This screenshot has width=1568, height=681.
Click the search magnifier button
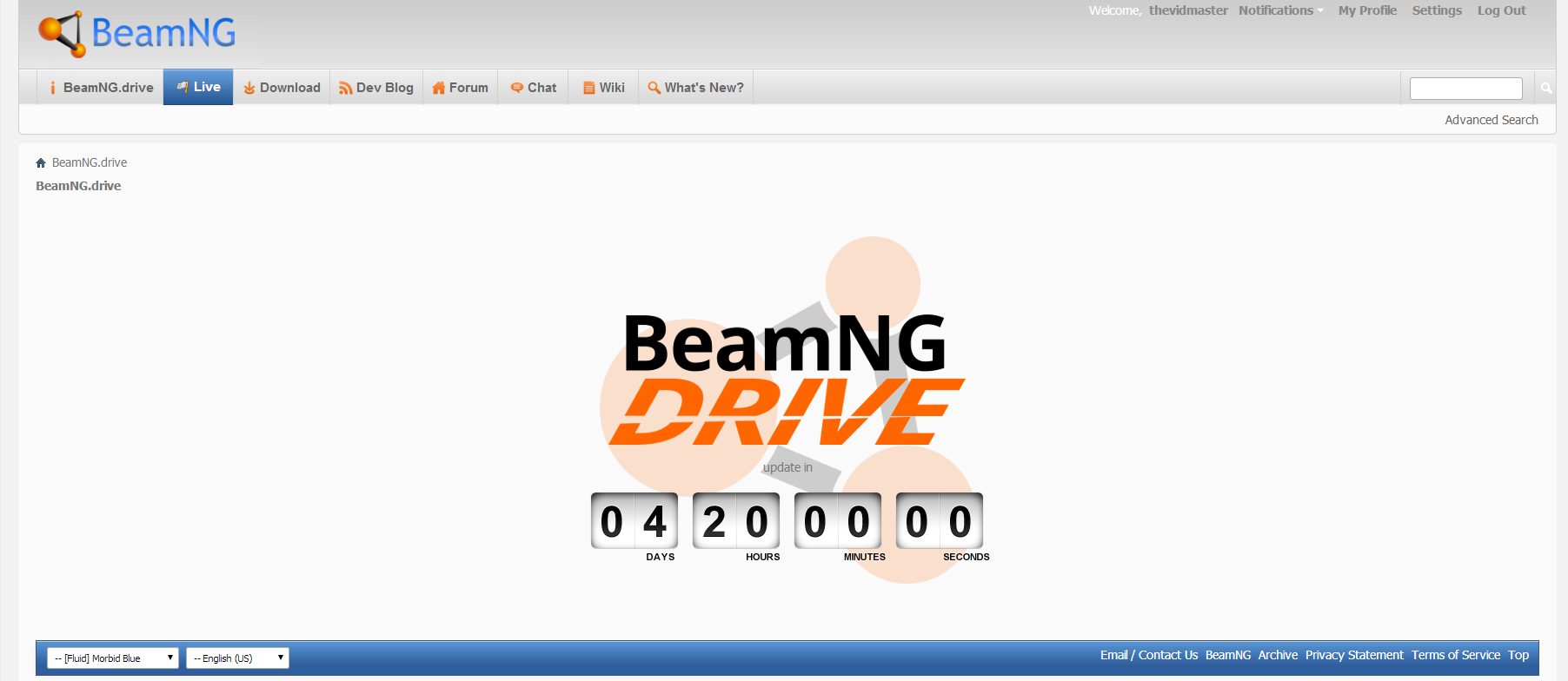[1545, 88]
